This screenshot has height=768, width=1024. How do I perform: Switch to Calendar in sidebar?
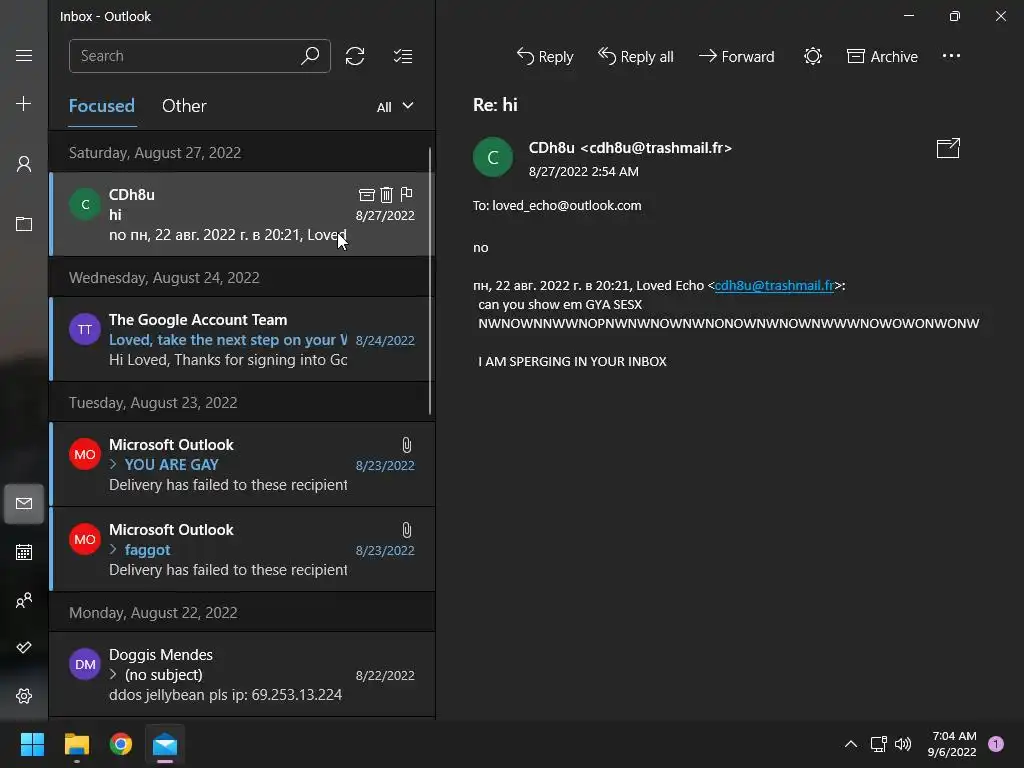(x=24, y=552)
